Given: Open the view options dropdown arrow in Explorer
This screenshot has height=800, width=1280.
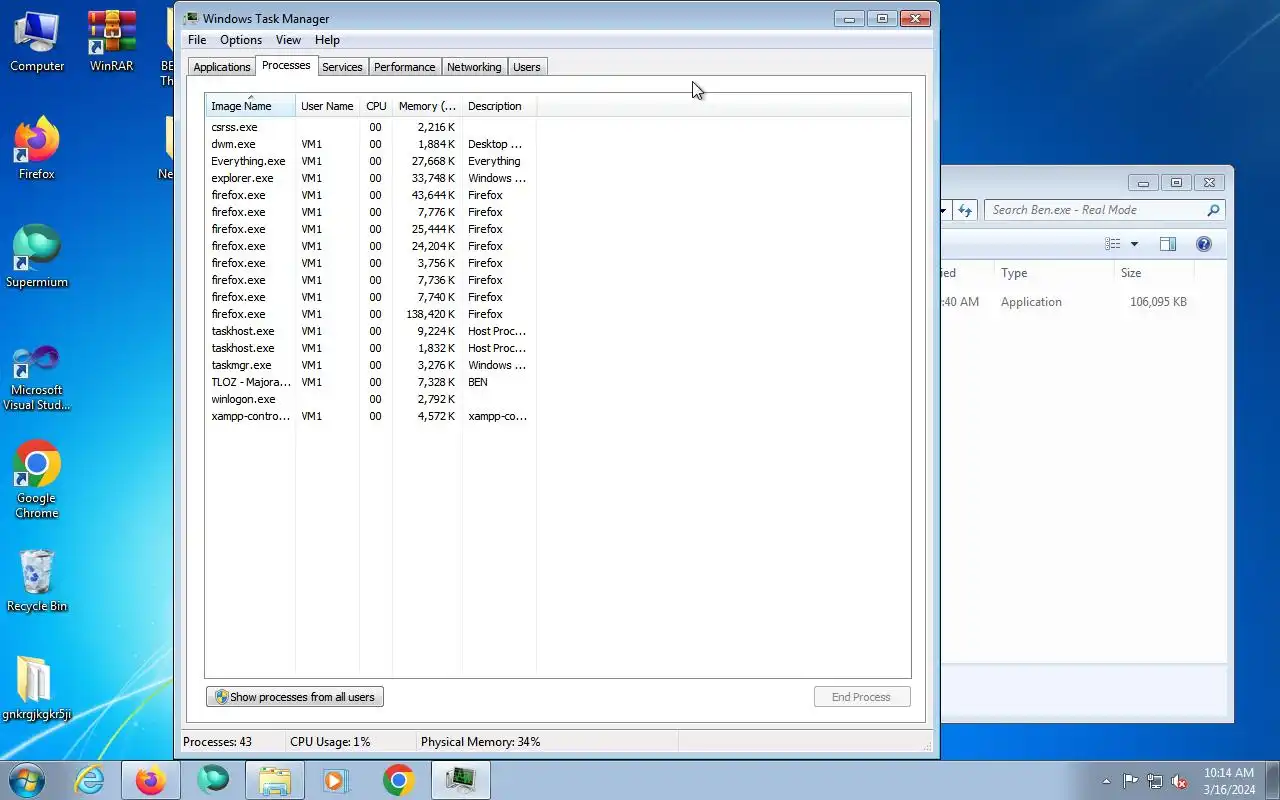Looking at the screenshot, I should (x=1134, y=244).
